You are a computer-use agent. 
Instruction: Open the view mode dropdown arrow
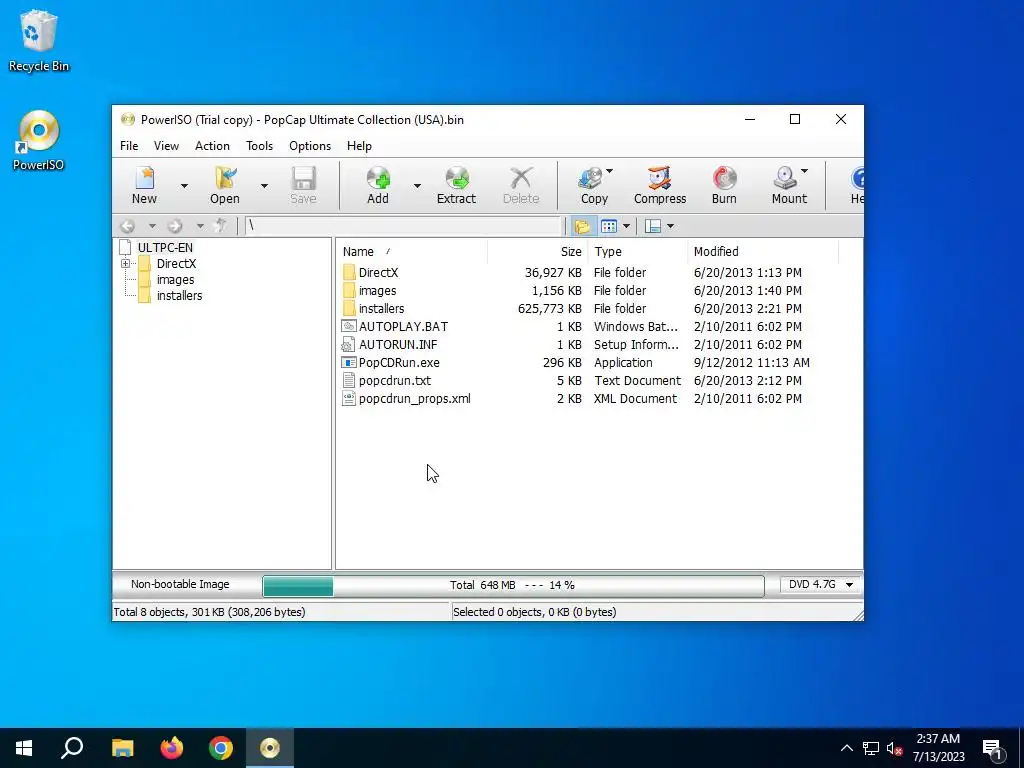[626, 226]
